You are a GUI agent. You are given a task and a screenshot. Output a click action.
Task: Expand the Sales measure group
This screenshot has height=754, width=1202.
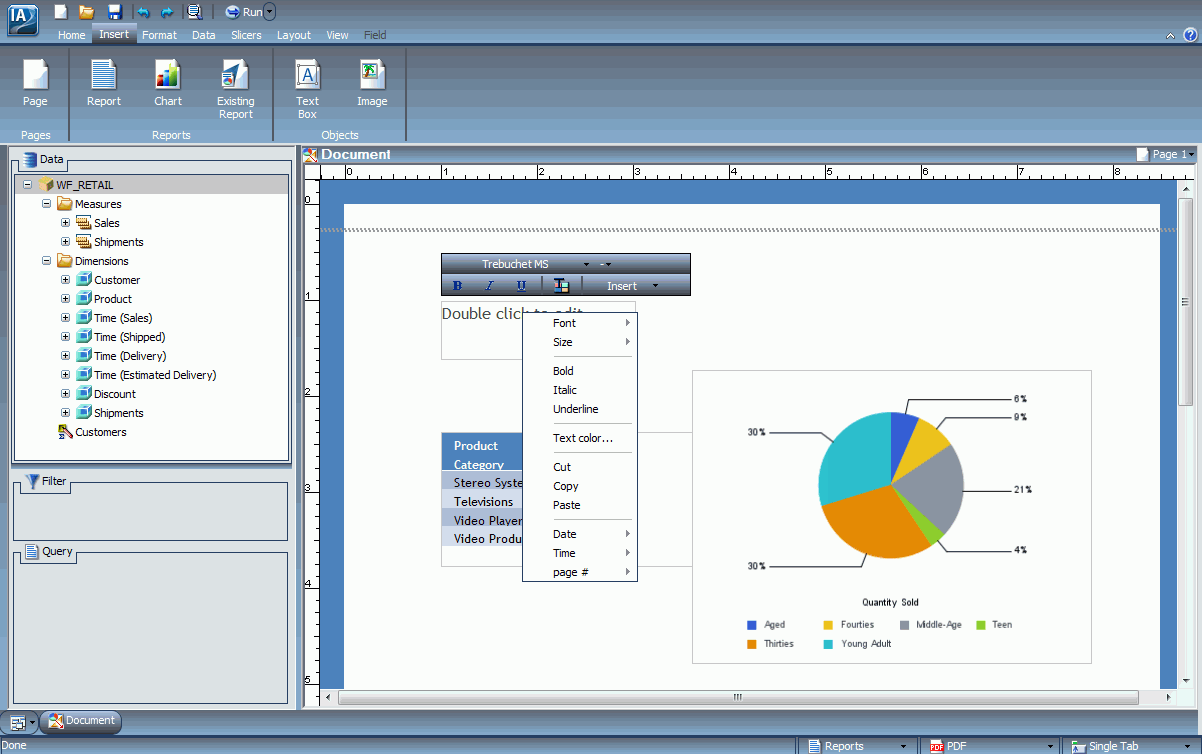coord(66,223)
